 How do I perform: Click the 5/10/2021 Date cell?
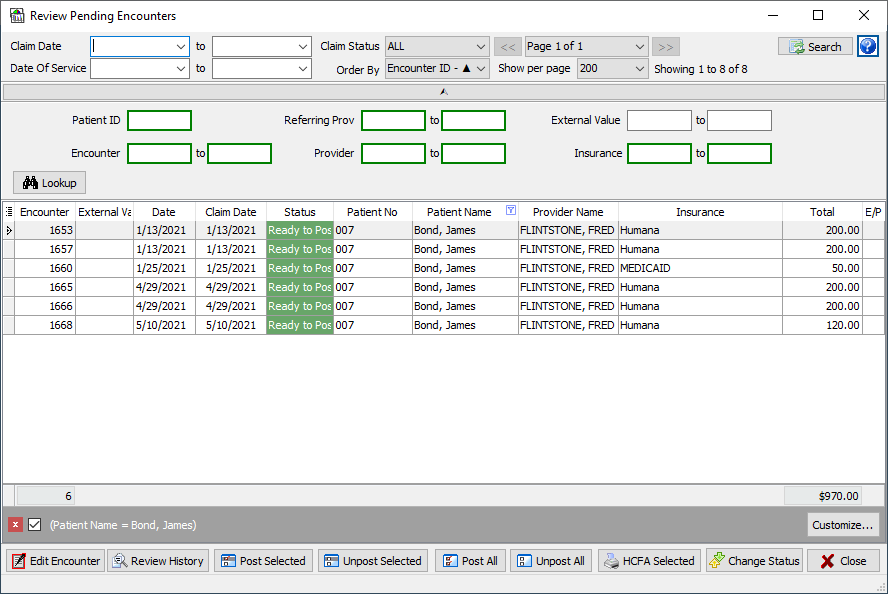click(x=164, y=325)
